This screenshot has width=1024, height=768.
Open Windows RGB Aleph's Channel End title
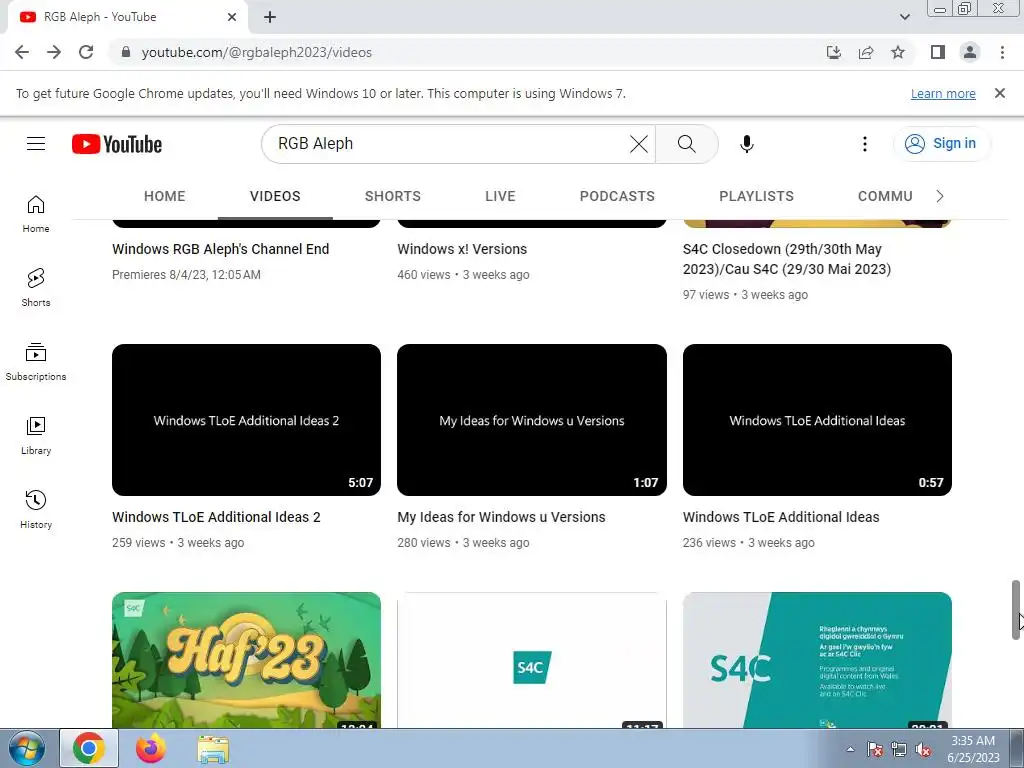[221, 249]
